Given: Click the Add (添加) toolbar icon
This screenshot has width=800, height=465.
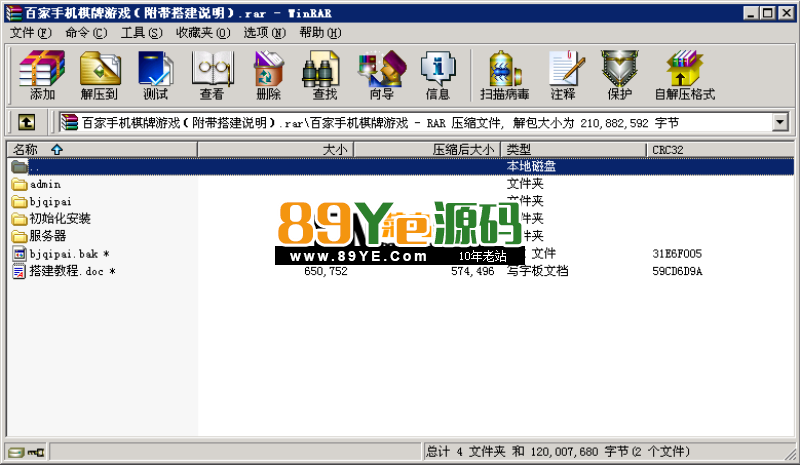Looking at the screenshot, I should coord(42,75).
